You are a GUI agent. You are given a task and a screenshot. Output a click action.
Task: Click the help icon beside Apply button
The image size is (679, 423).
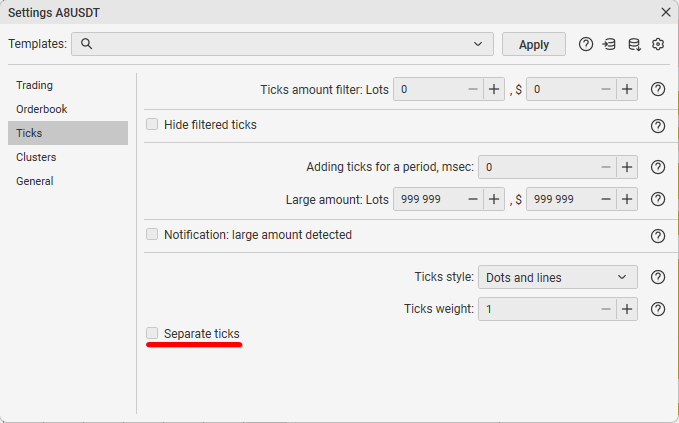(586, 44)
